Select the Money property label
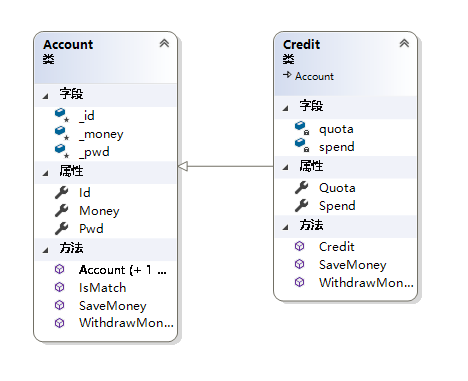This screenshot has height=381, width=468. point(99,211)
